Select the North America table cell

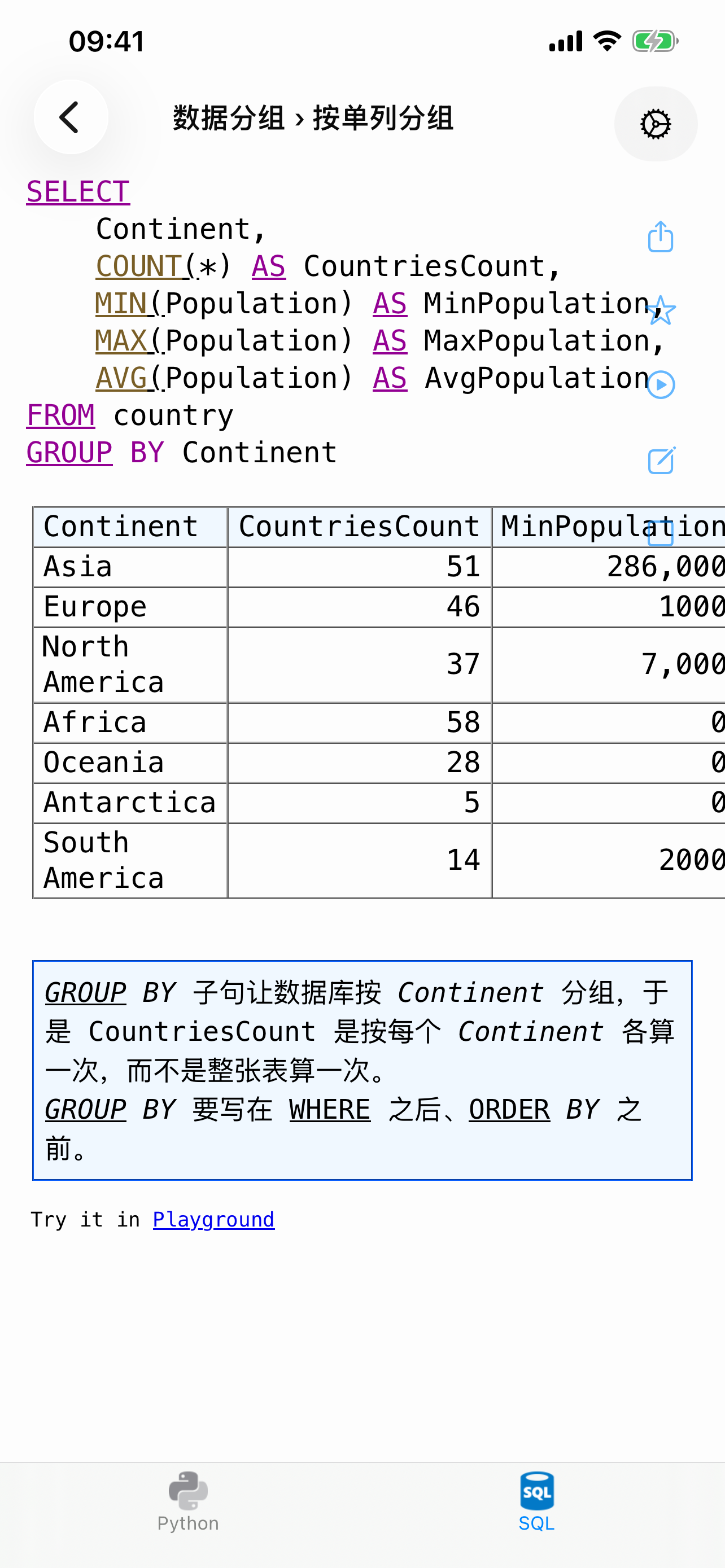[x=130, y=665]
